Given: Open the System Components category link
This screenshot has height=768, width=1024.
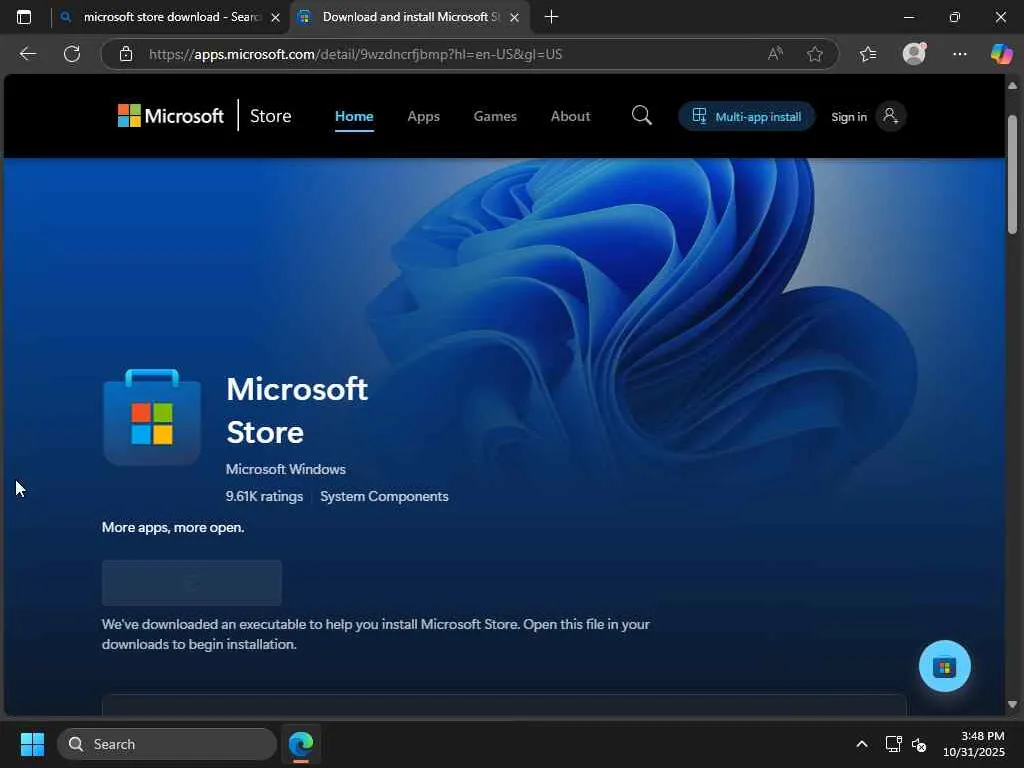Looking at the screenshot, I should click(x=384, y=496).
